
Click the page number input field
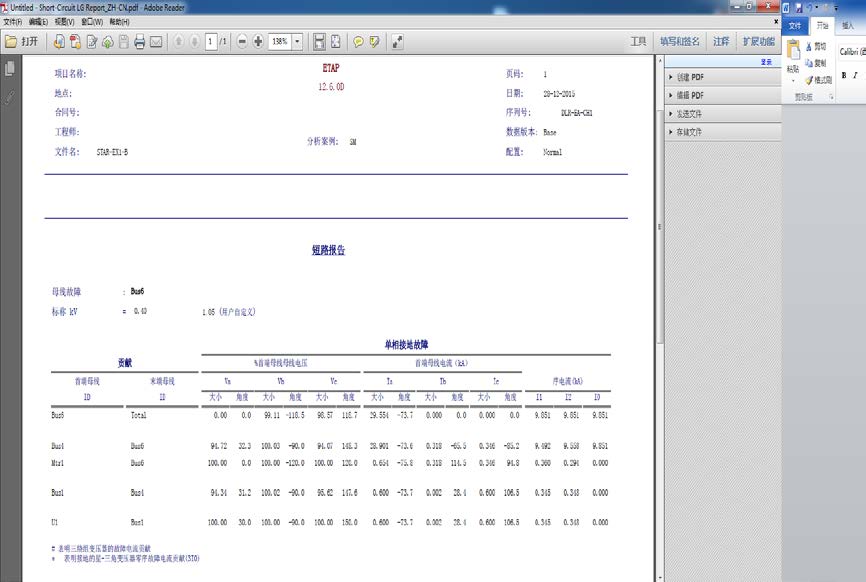pyautogui.click(x=211, y=42)
